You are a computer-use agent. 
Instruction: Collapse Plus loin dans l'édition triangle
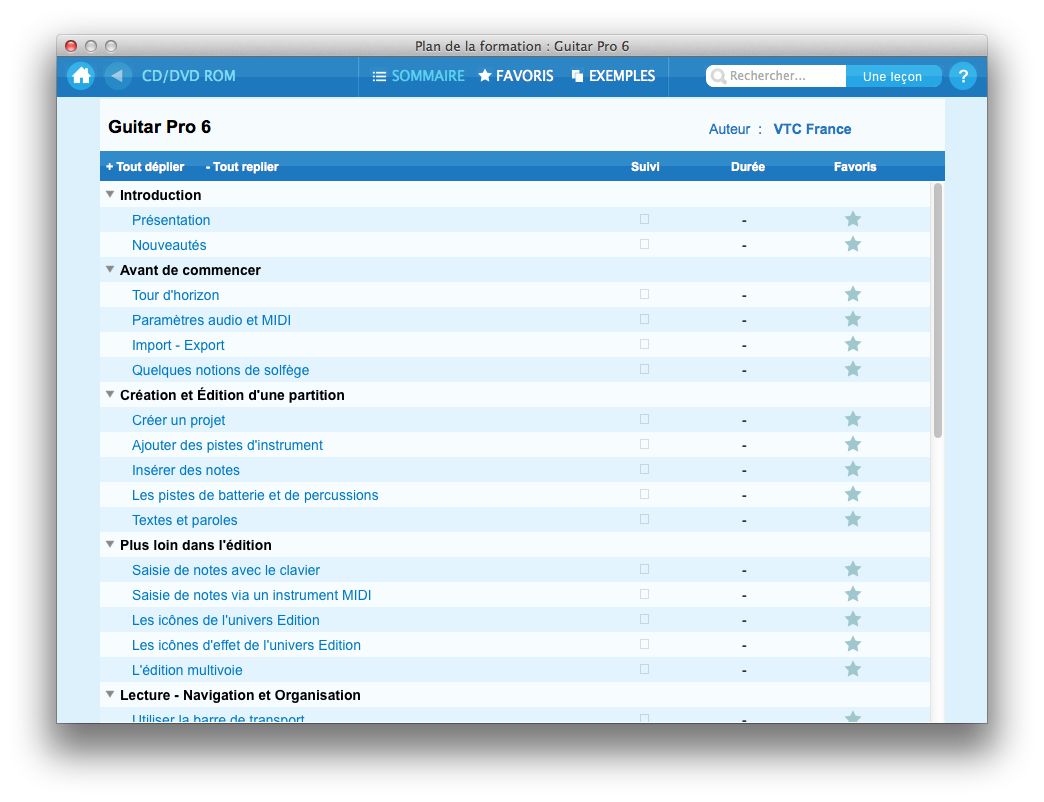point(111,544)
